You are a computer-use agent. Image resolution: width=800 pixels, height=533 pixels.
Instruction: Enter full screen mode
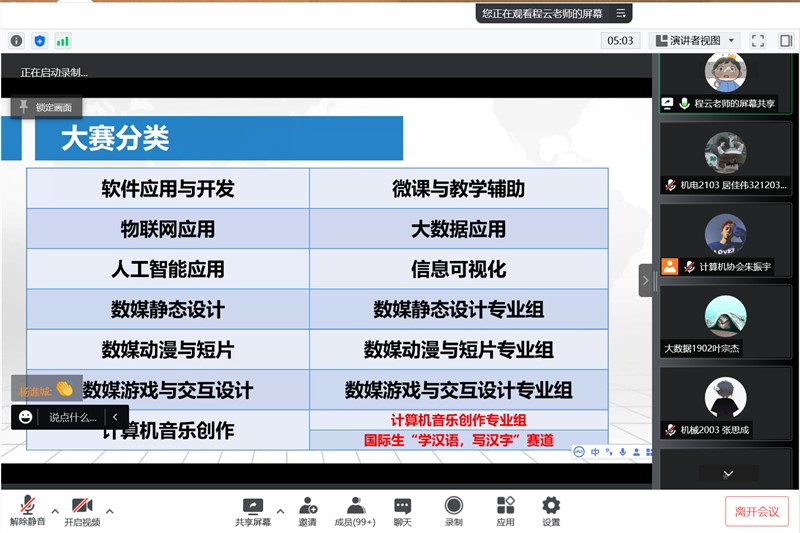pyautogui.click(x=757, y=41)
